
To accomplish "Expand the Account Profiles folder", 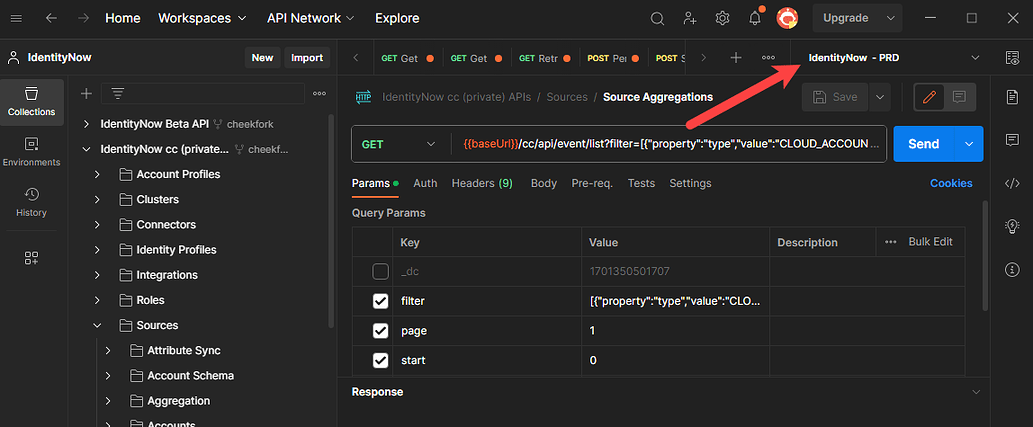I will click(97, 175).
